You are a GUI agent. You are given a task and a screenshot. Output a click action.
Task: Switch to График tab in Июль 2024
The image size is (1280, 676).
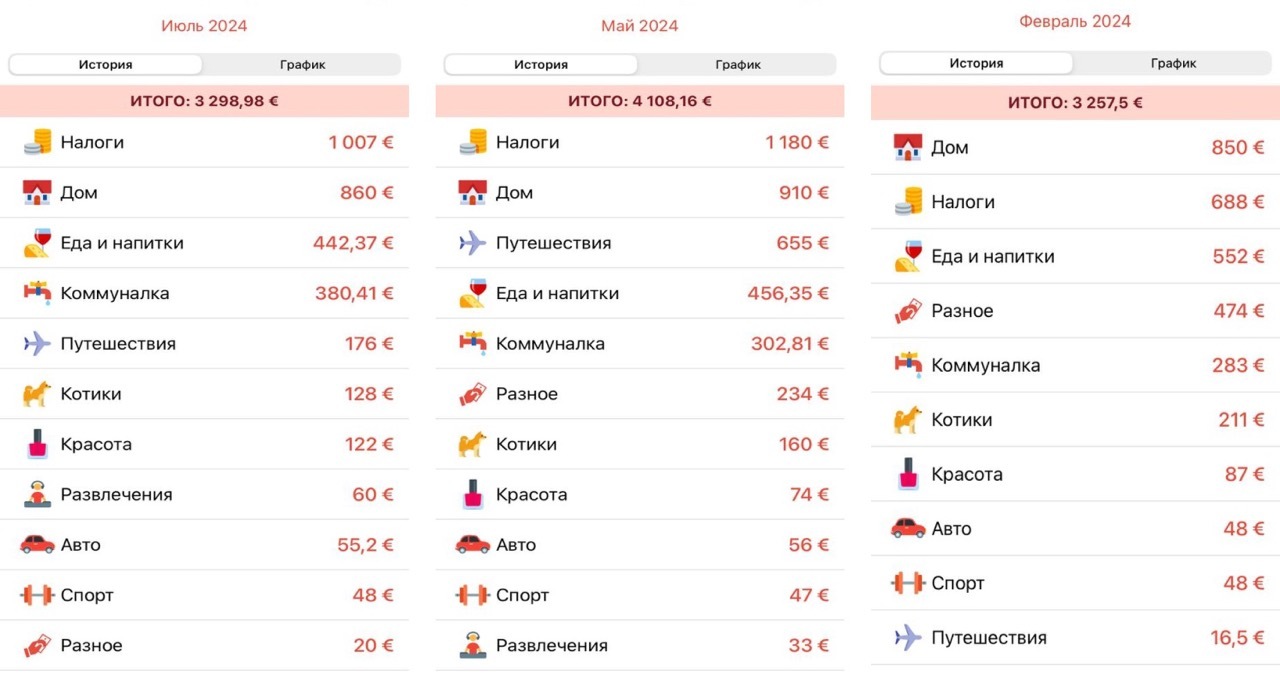coord(301,65)
